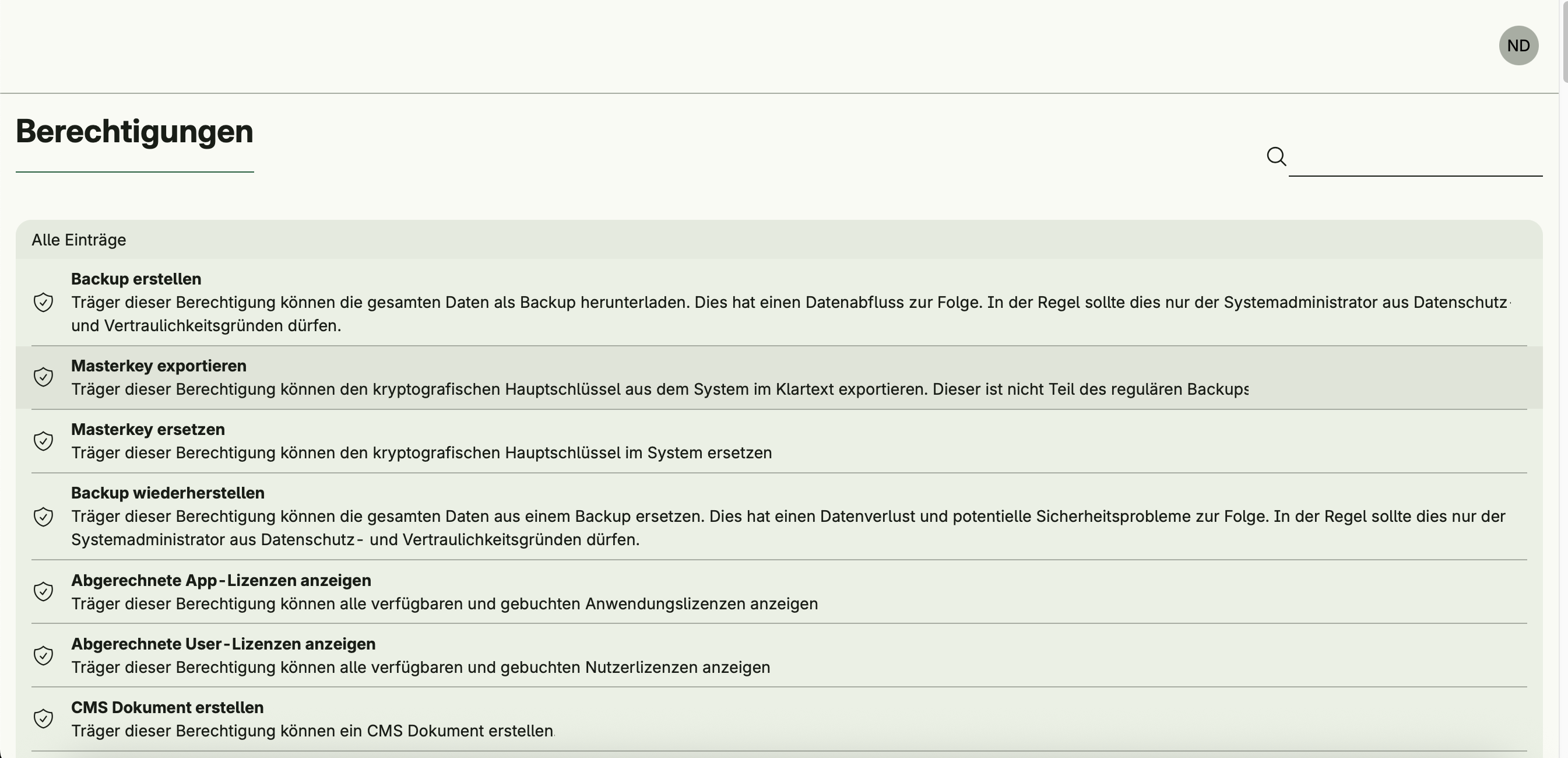This screenshot has height=758, width=1568.
Task: Open Backup wiederherstellen permission title
Action: (168, 493)
